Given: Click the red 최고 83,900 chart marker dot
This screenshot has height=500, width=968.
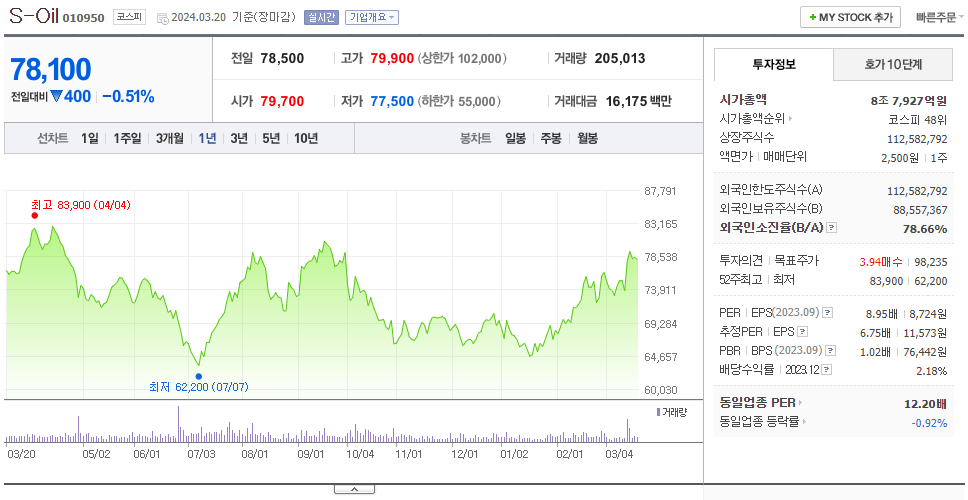Looking at the screenshot, I should click(35, 215).
